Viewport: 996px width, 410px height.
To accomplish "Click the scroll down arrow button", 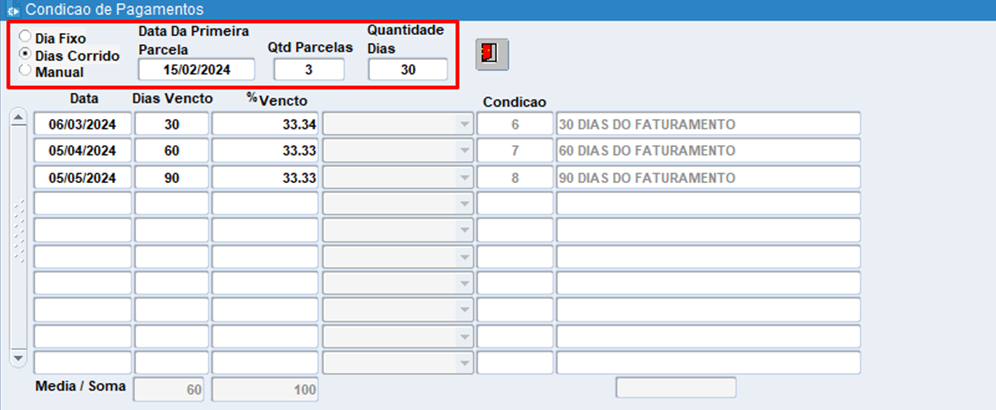I will [x=18, y=357].
